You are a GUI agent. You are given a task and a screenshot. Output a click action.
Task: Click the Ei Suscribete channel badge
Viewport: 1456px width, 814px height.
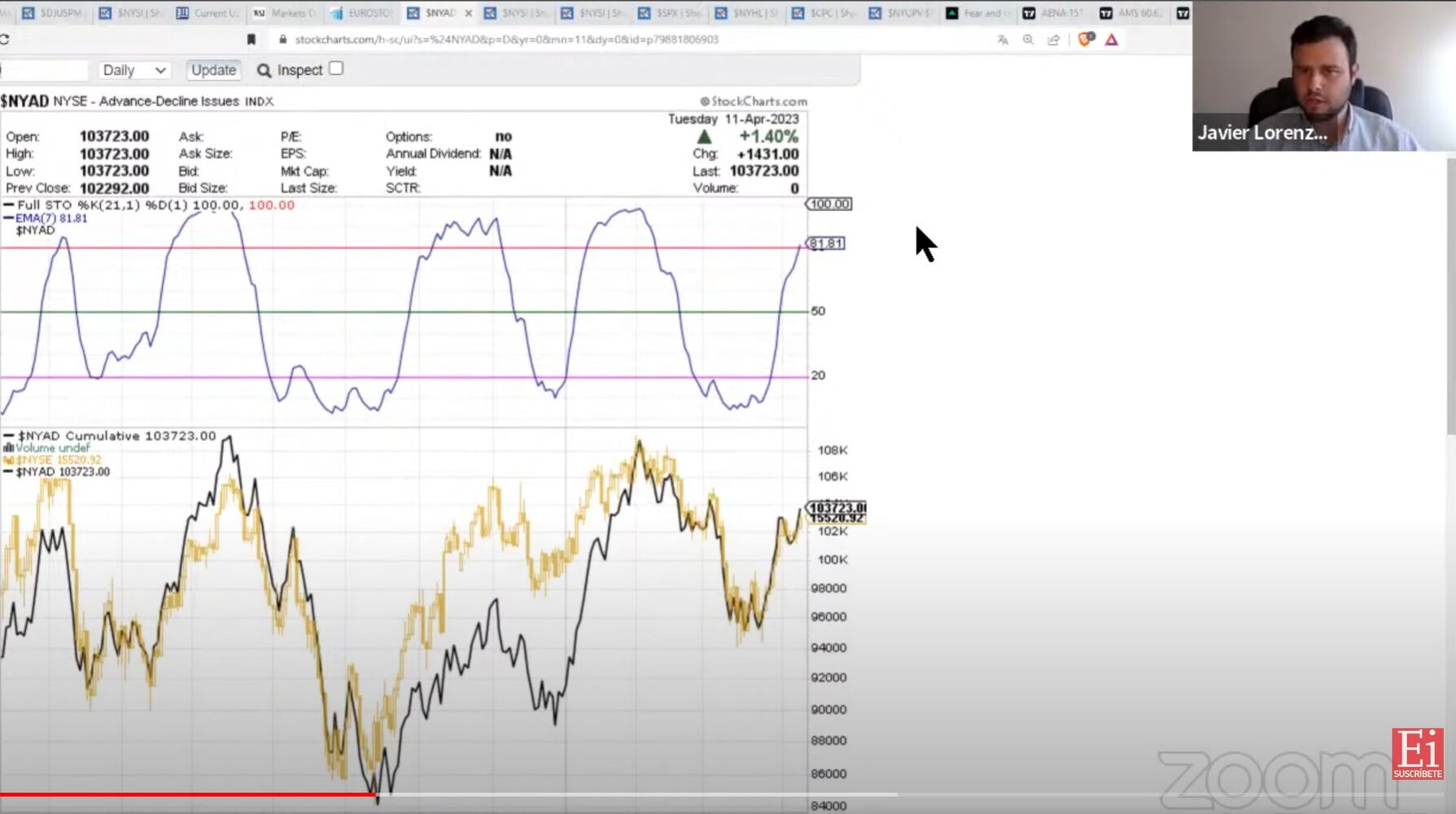pos(1417,754)
